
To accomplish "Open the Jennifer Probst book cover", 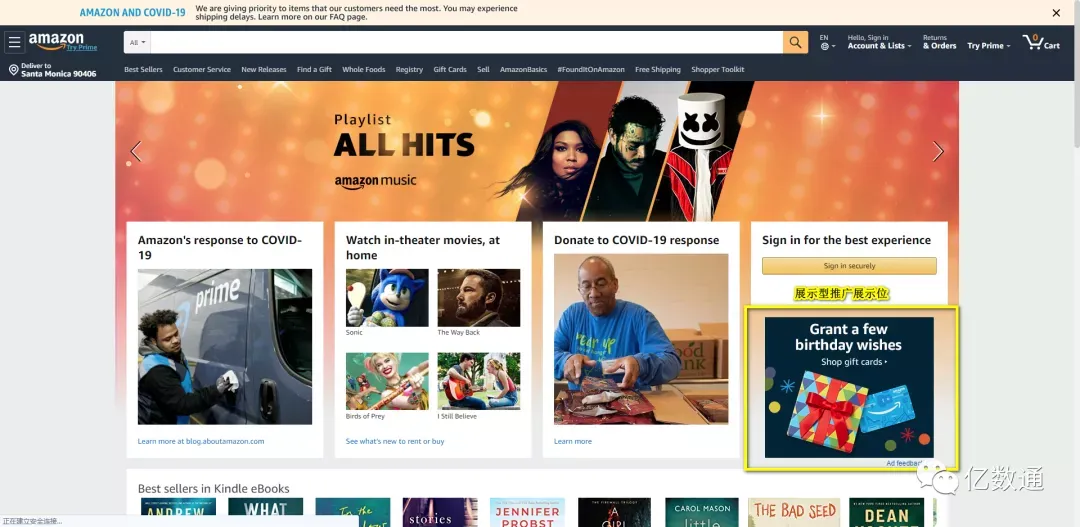I will pos(527,513).
